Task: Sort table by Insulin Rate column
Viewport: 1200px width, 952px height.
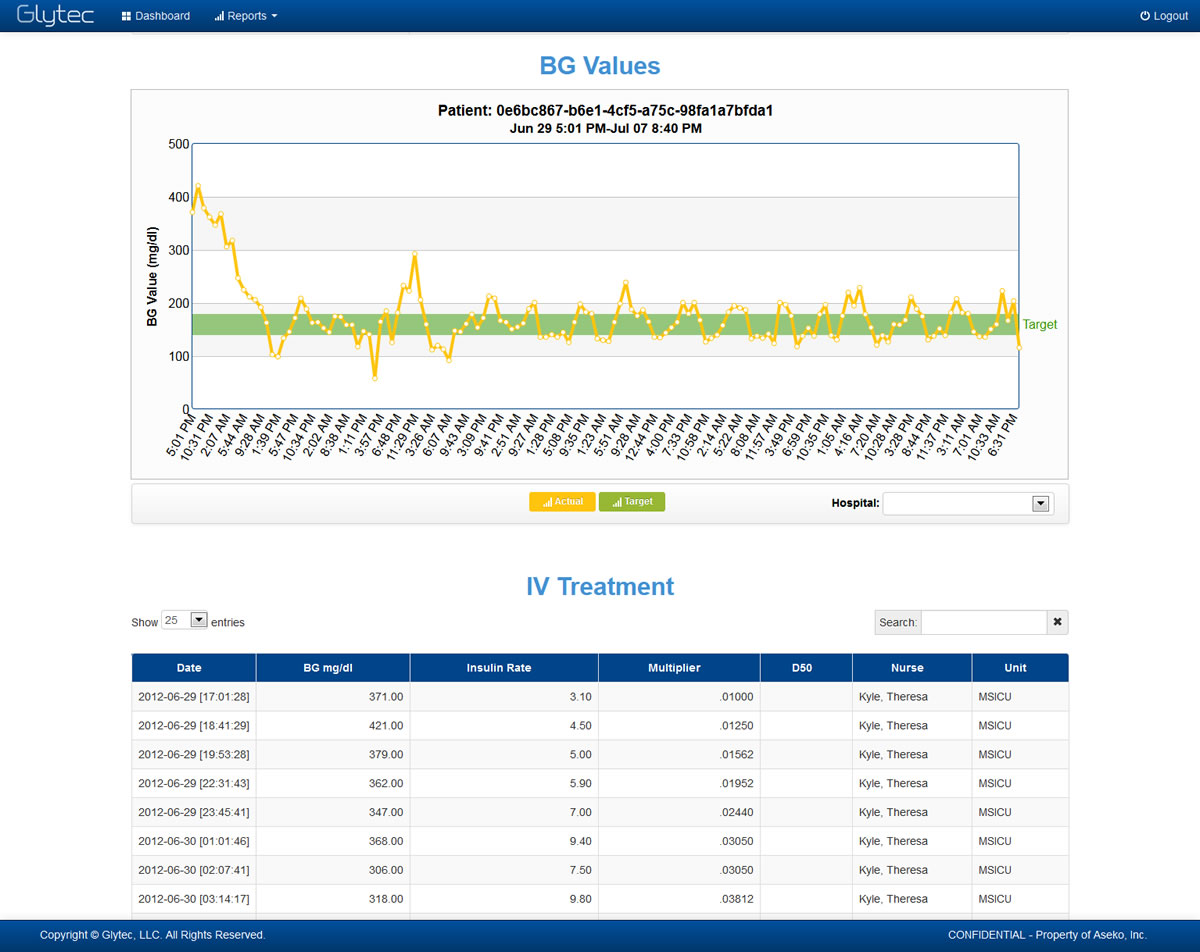Action: (x=504, y=668)
